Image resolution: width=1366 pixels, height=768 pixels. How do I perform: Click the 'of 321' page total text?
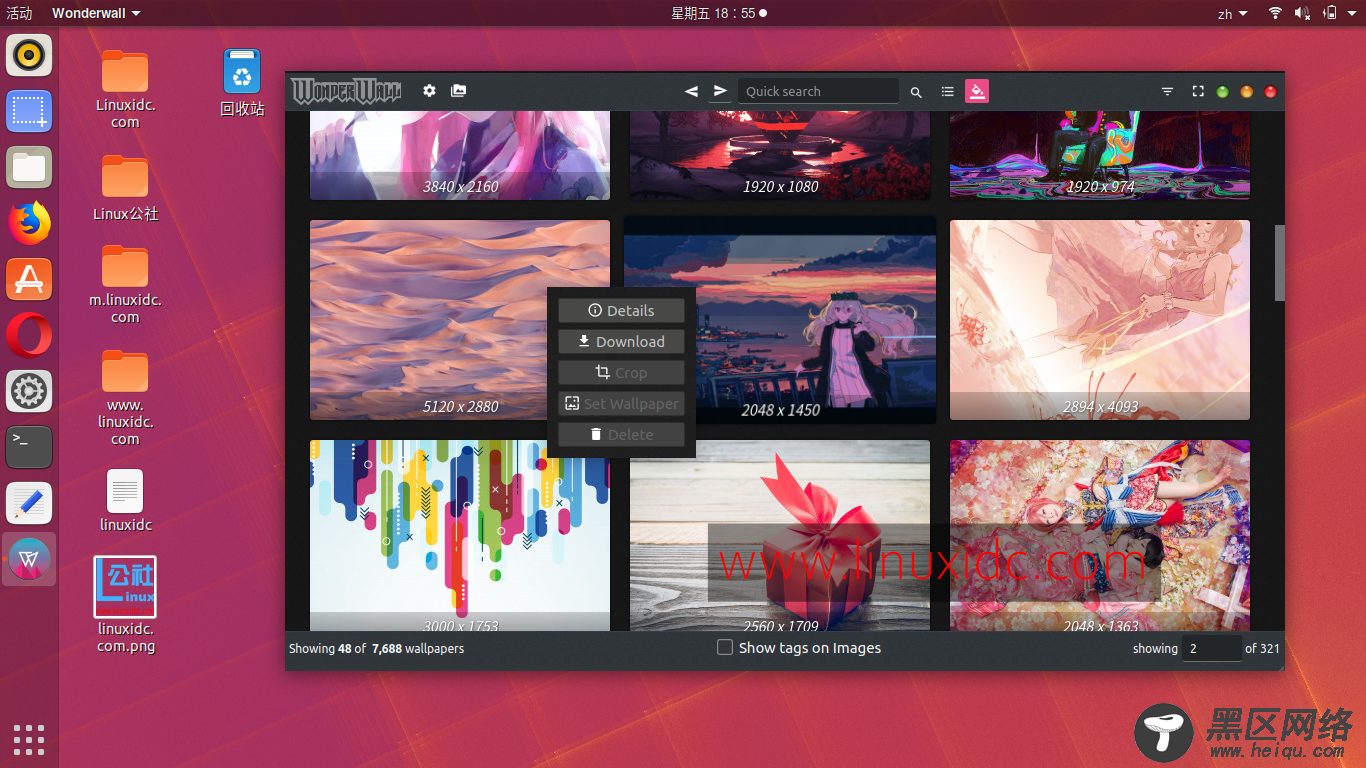1262,648
